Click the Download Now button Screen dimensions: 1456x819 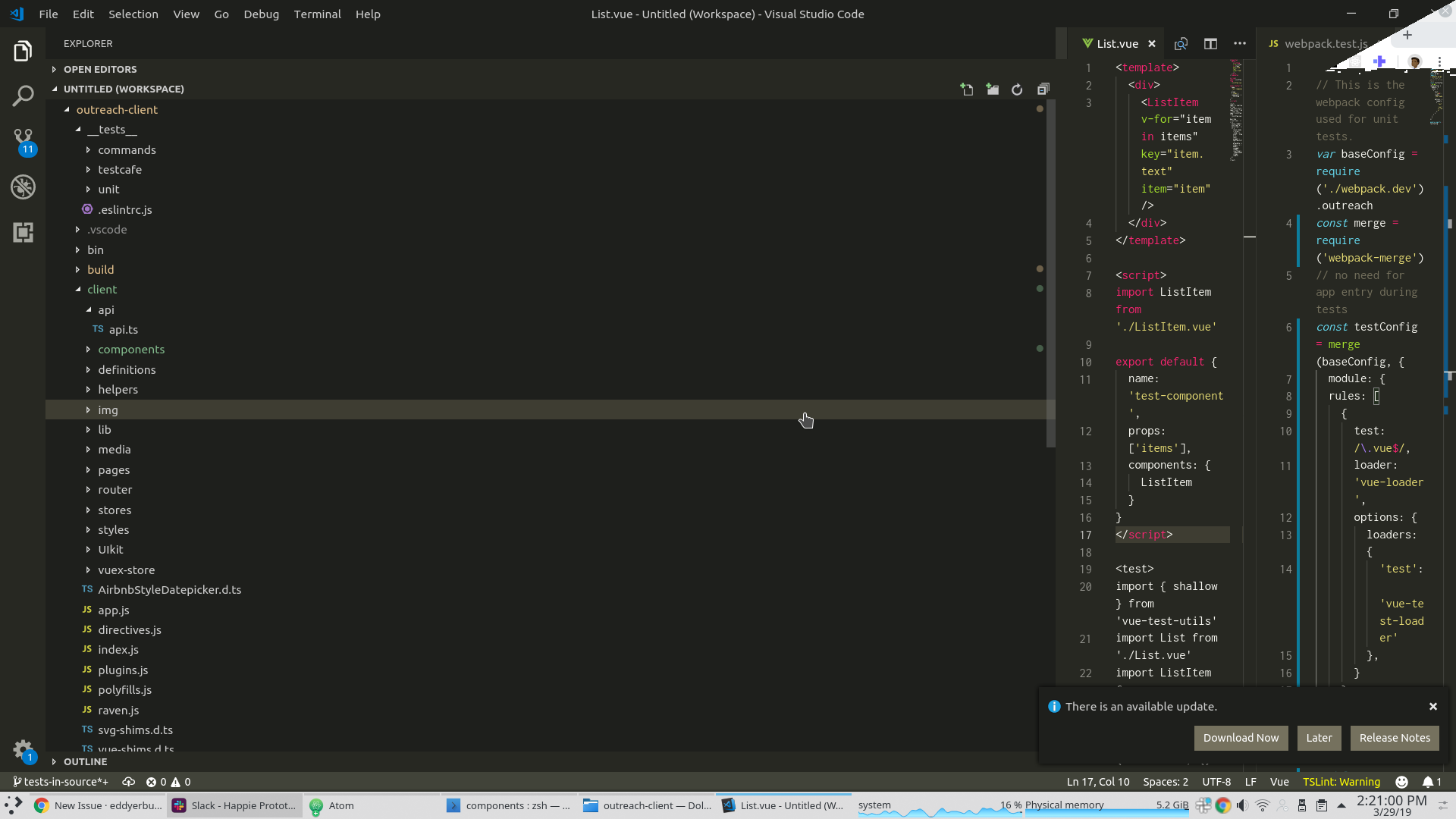coord(1241,738)
